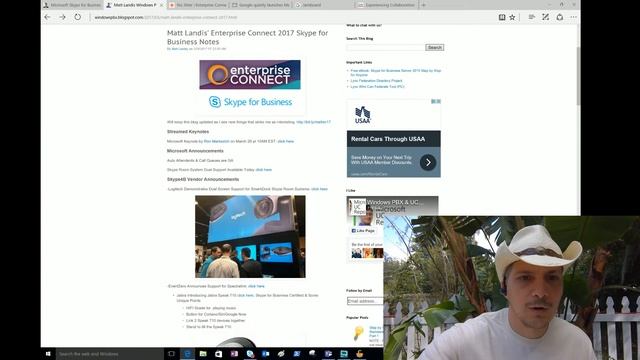Image resolution: width=640 pixels, height=360 pixels.
Task: Click the Follow by Email address field
Action: coord(365,301)
